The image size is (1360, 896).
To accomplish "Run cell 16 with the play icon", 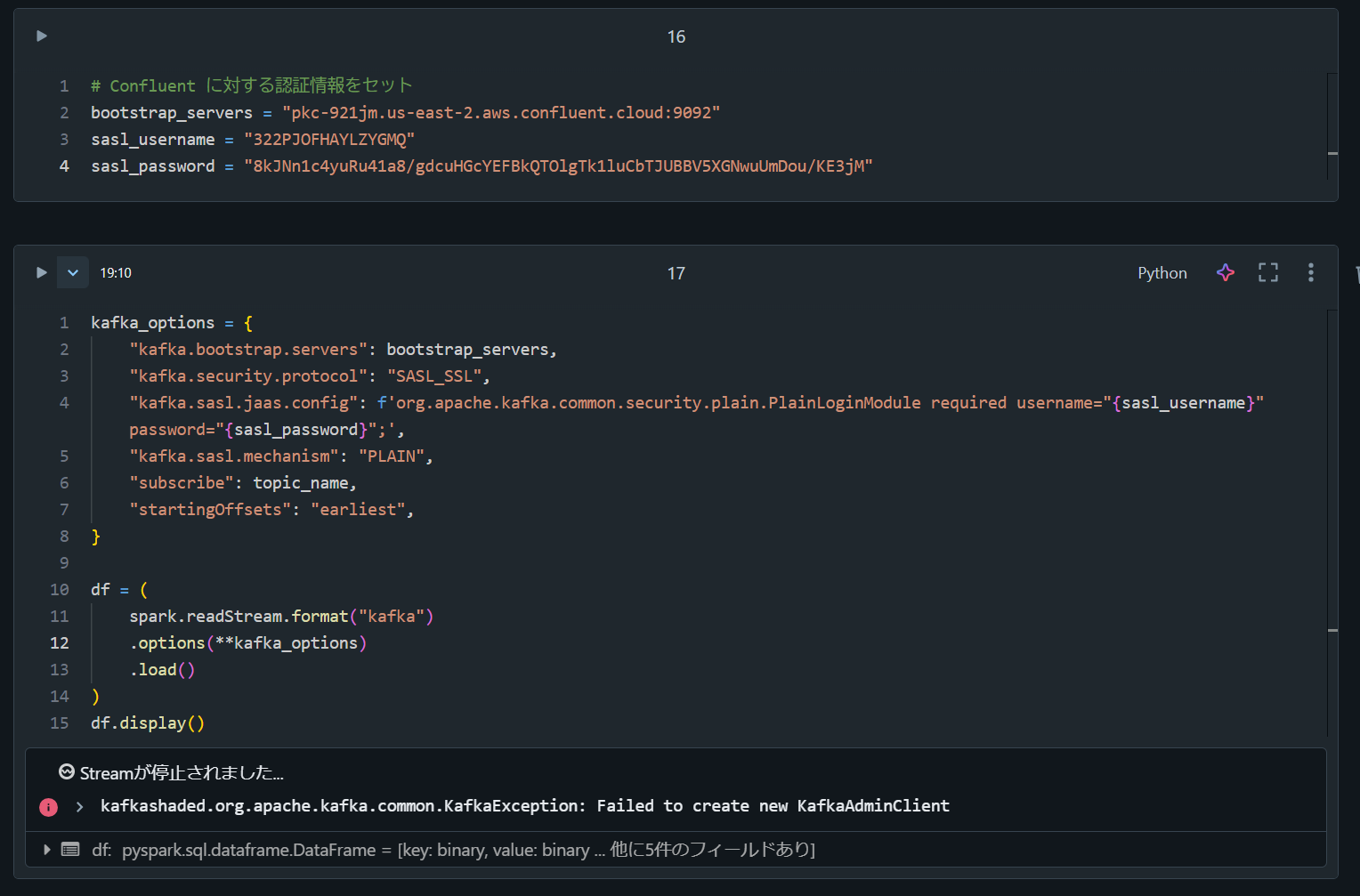I will tap(41, 36).
